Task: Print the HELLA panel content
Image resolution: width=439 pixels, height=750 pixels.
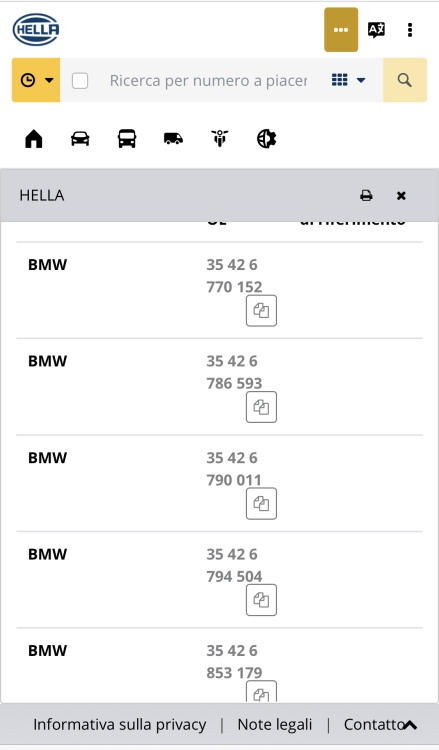Action: (x=366, y=196)
